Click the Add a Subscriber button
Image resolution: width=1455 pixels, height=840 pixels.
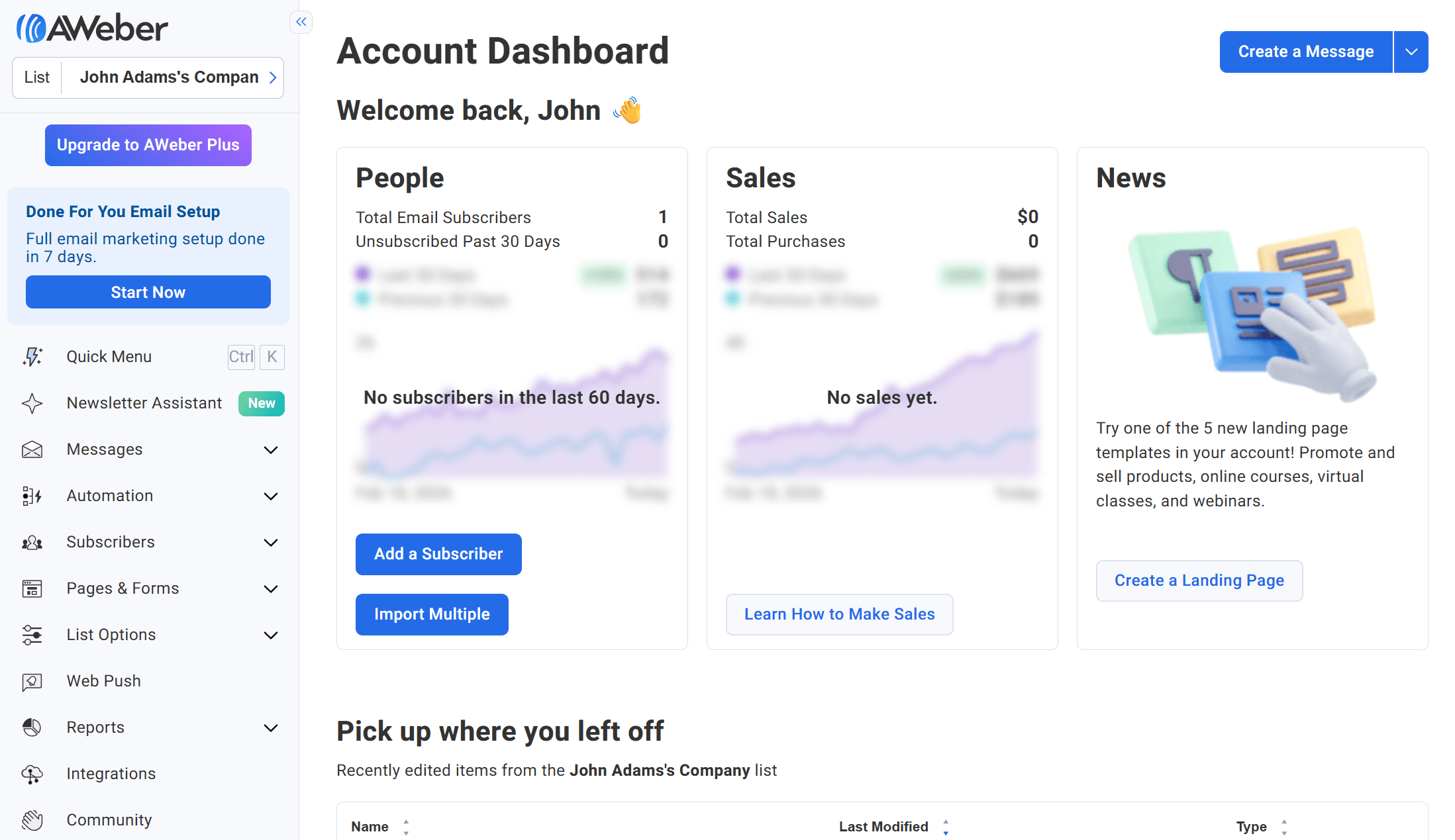(x=438, y=554)
